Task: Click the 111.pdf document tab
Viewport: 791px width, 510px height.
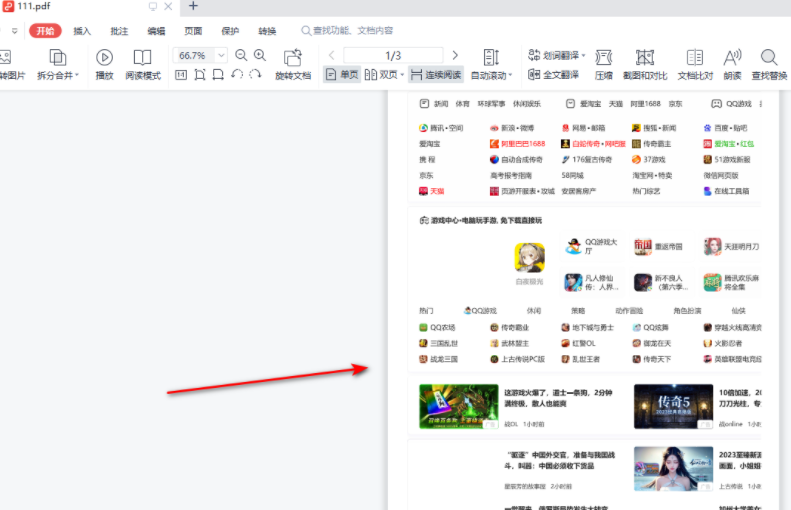Action: point(88,7)
